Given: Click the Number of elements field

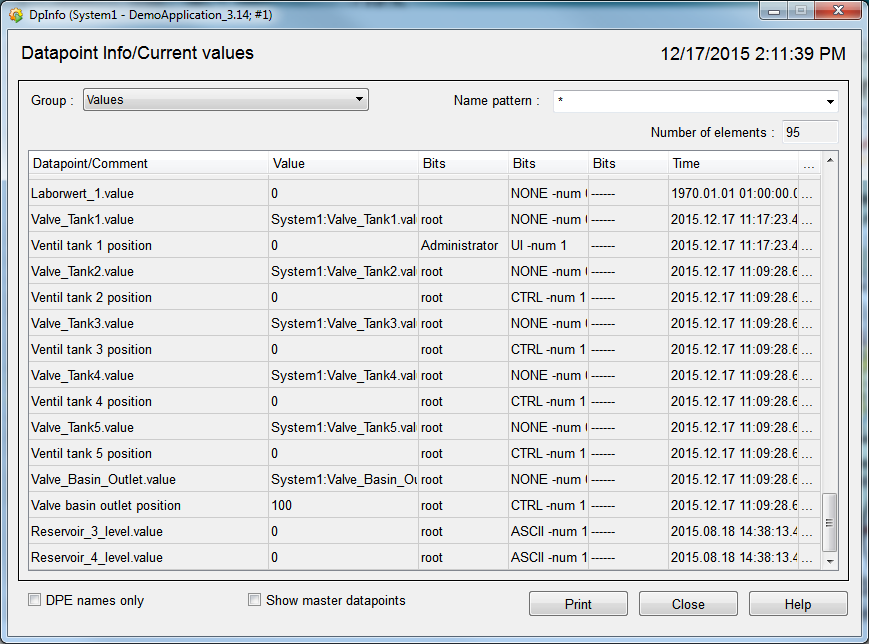Looking at the screenshot, I should click(x=809, y=132).
